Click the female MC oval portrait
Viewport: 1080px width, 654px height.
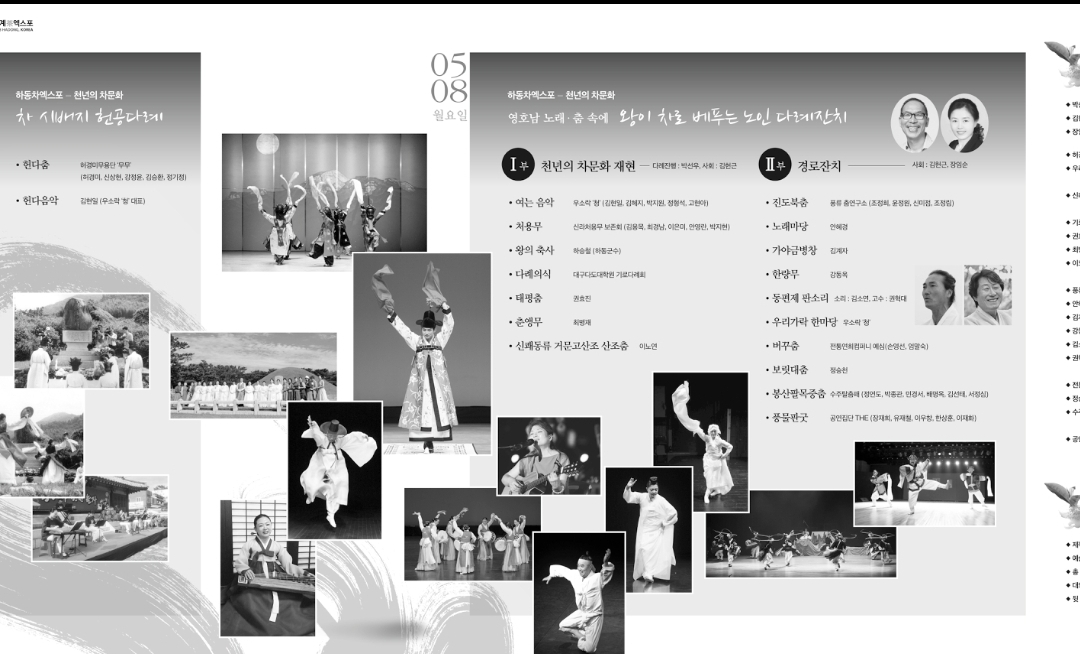click(x=964, y=123)
